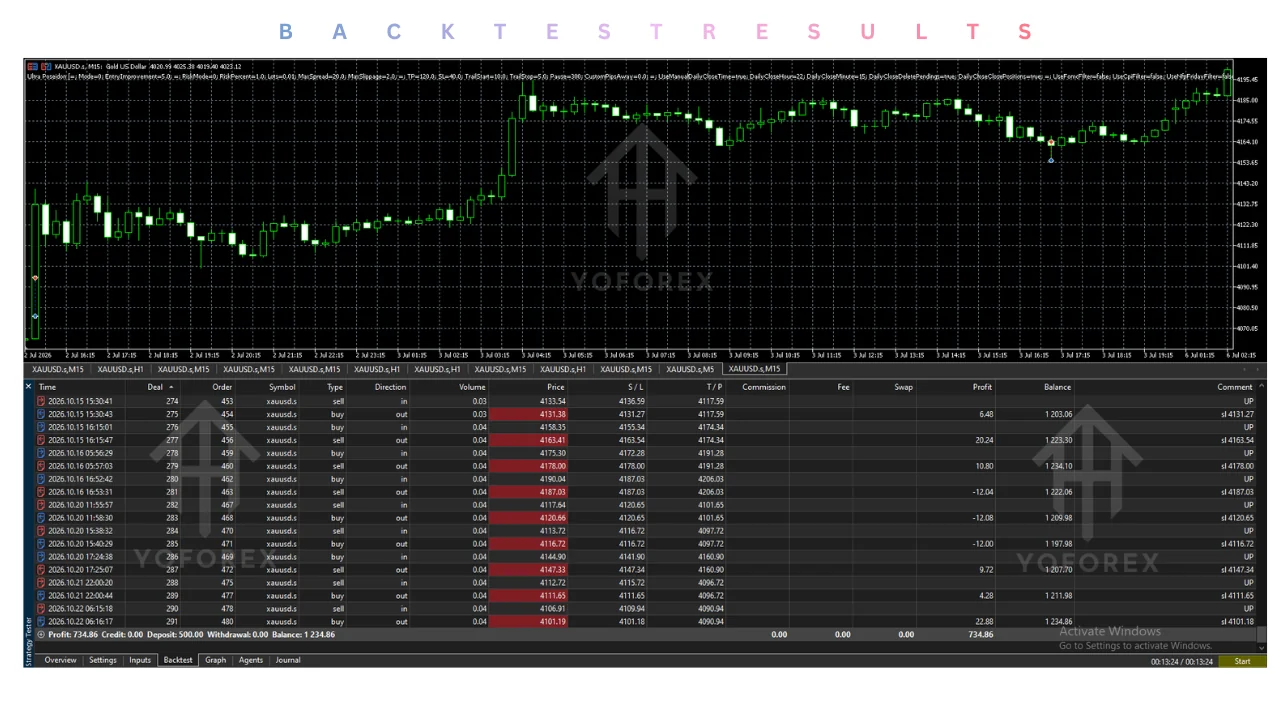The height and width of the screenshot is (720, 1280).
Task: Click the sell deal icon for deal 277
Action: (x=41, y=440)
